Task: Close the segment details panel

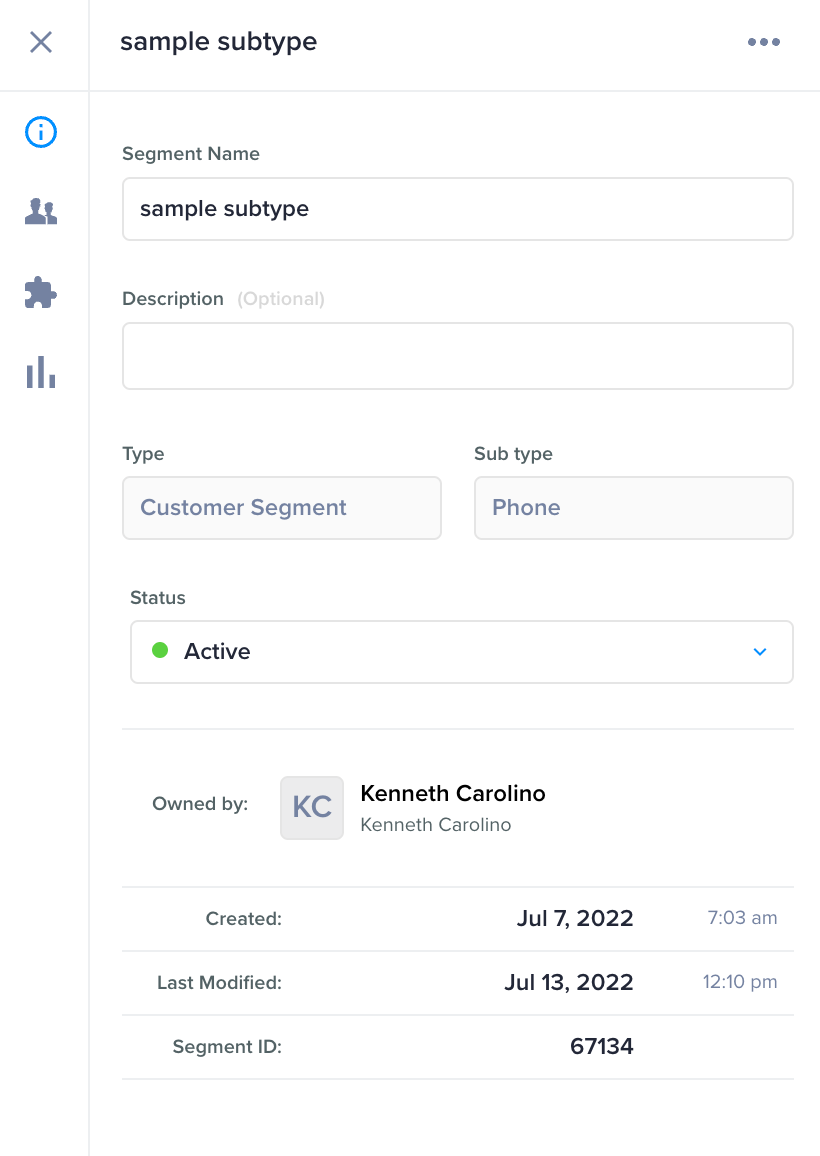Action: 41,42
